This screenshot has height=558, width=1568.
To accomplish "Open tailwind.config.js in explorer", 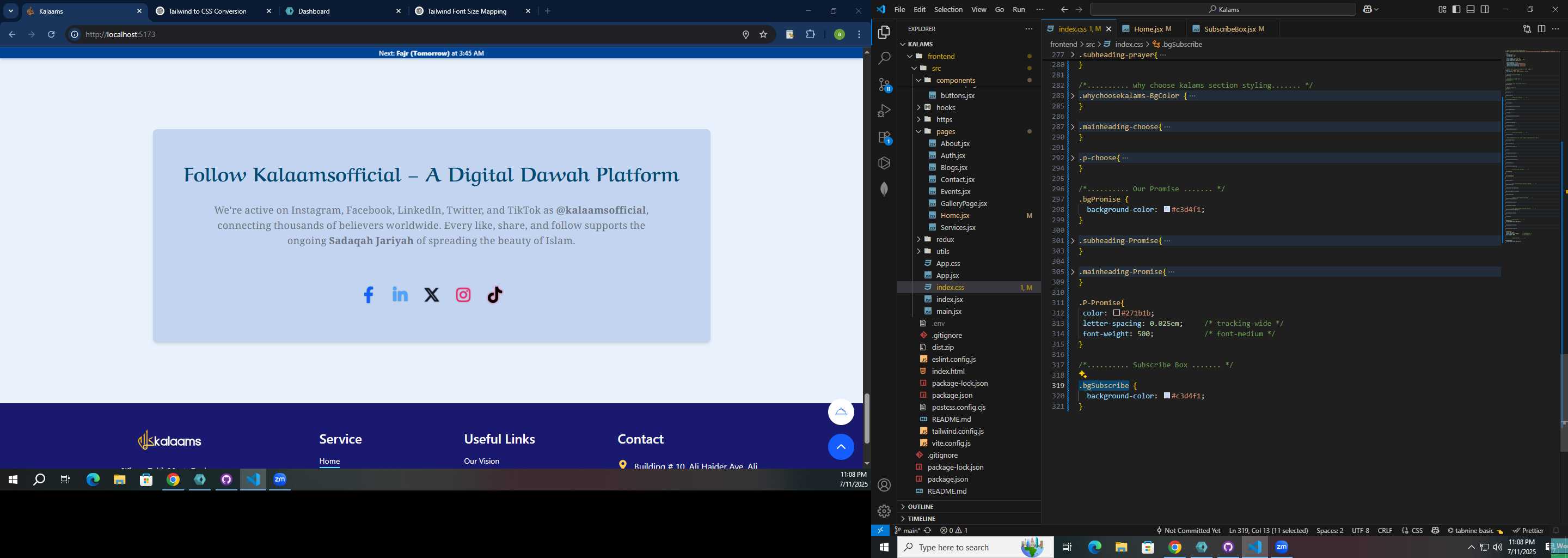I will pos(958,431).
